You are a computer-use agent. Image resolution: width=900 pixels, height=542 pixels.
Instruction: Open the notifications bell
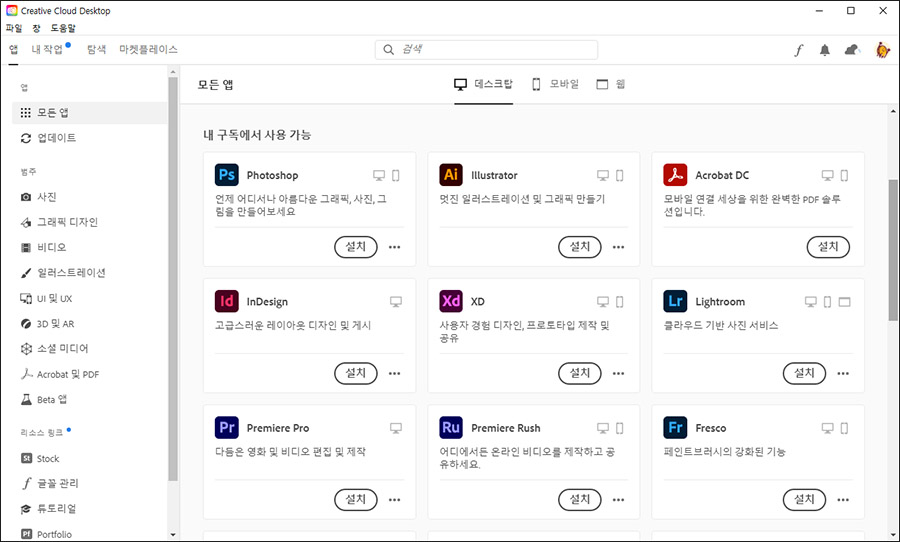pos(825,50)
